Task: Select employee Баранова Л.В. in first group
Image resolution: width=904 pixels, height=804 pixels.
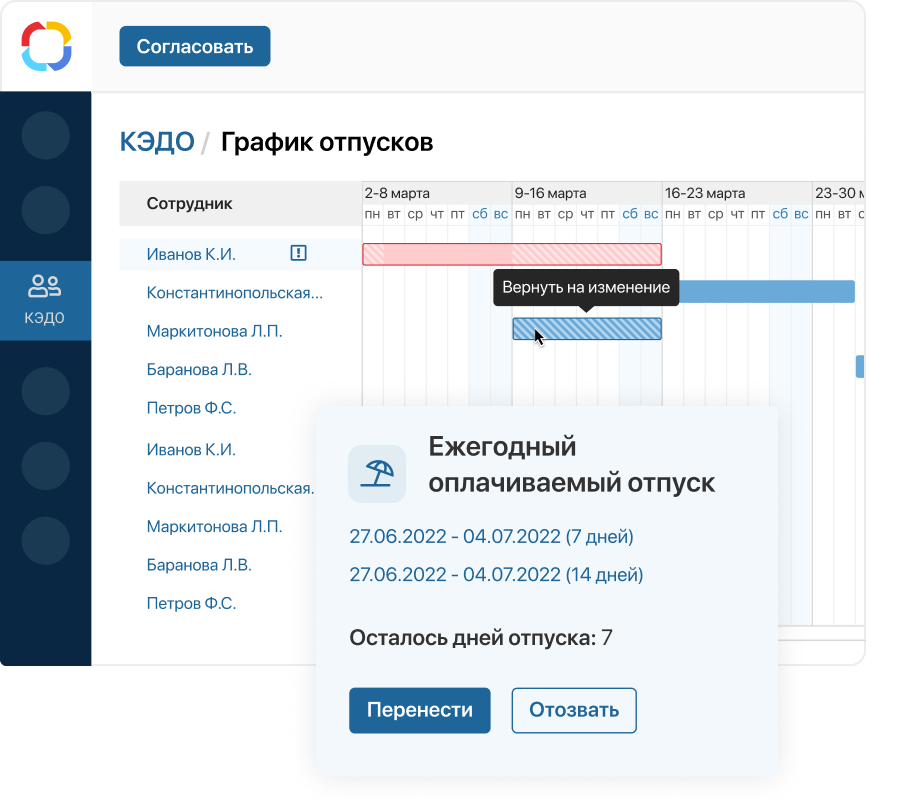Action: [199, 370]
